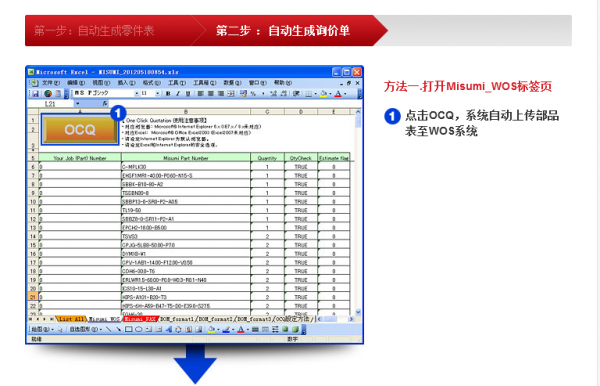Viewport: 600px width, 386px height.
Task: Switch to the Misumi_FAX sheet tab
Action: pyautogui.click(x=140, y=319)
